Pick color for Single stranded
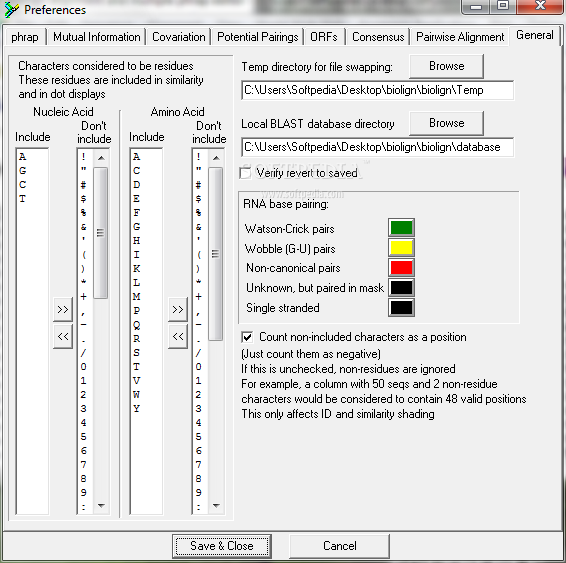Image resolution: width=566 pixels, height=563 pixels. [x=401, y=308]
